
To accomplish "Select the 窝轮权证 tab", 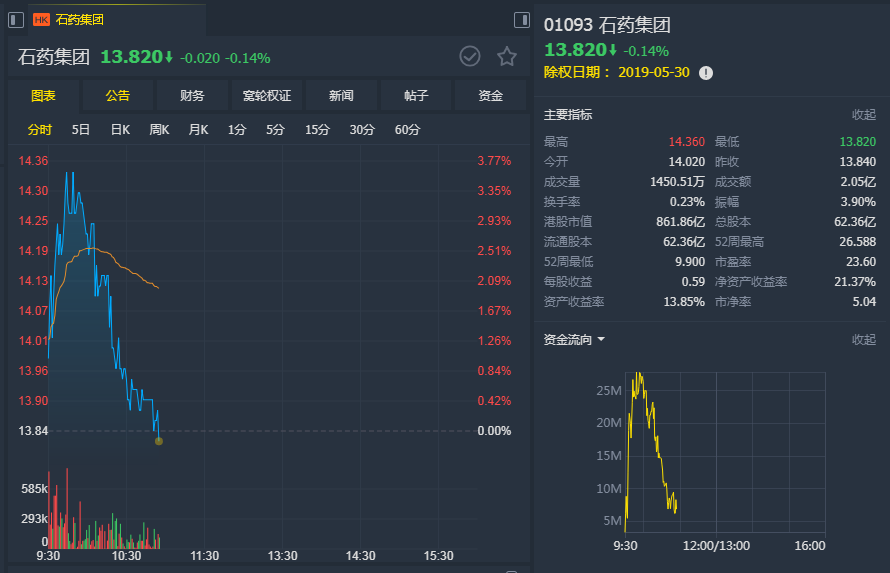I will [x=267, y=95].
